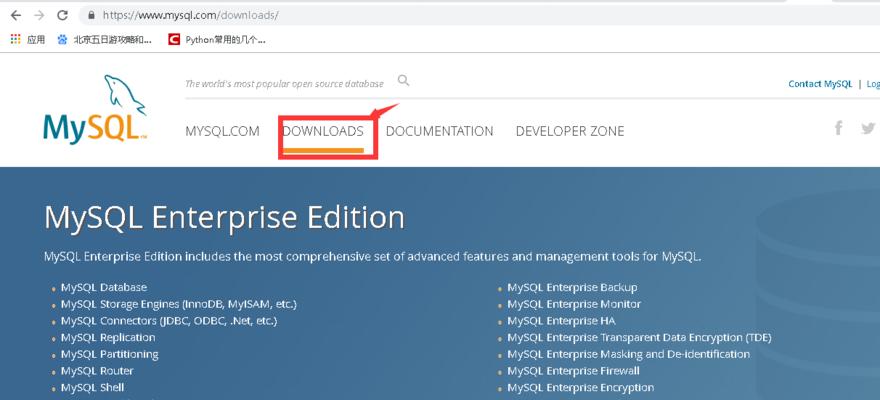Open the Baidu paw-icon Beijing travel bookmark

[104, 39]
